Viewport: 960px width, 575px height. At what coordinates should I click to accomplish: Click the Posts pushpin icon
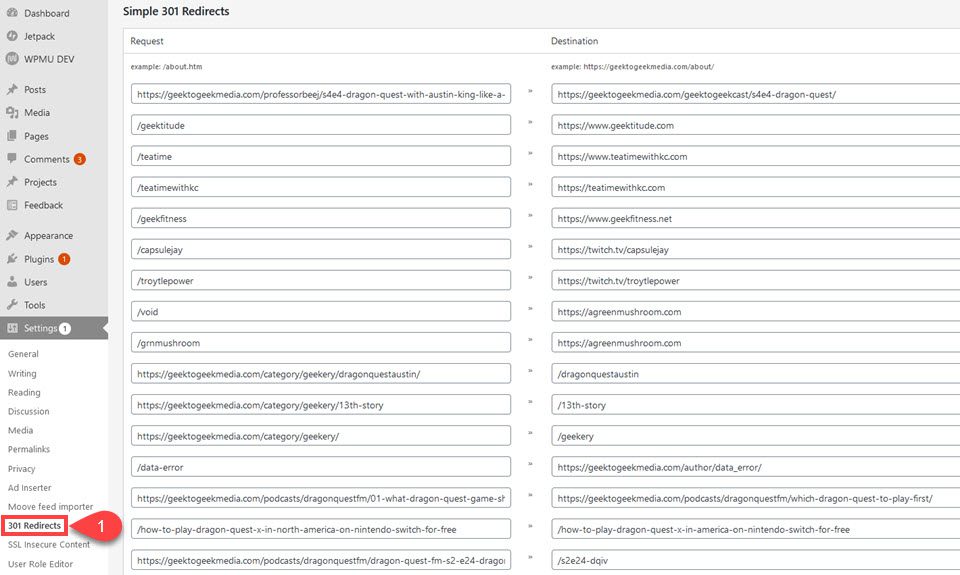click(12, 89)
